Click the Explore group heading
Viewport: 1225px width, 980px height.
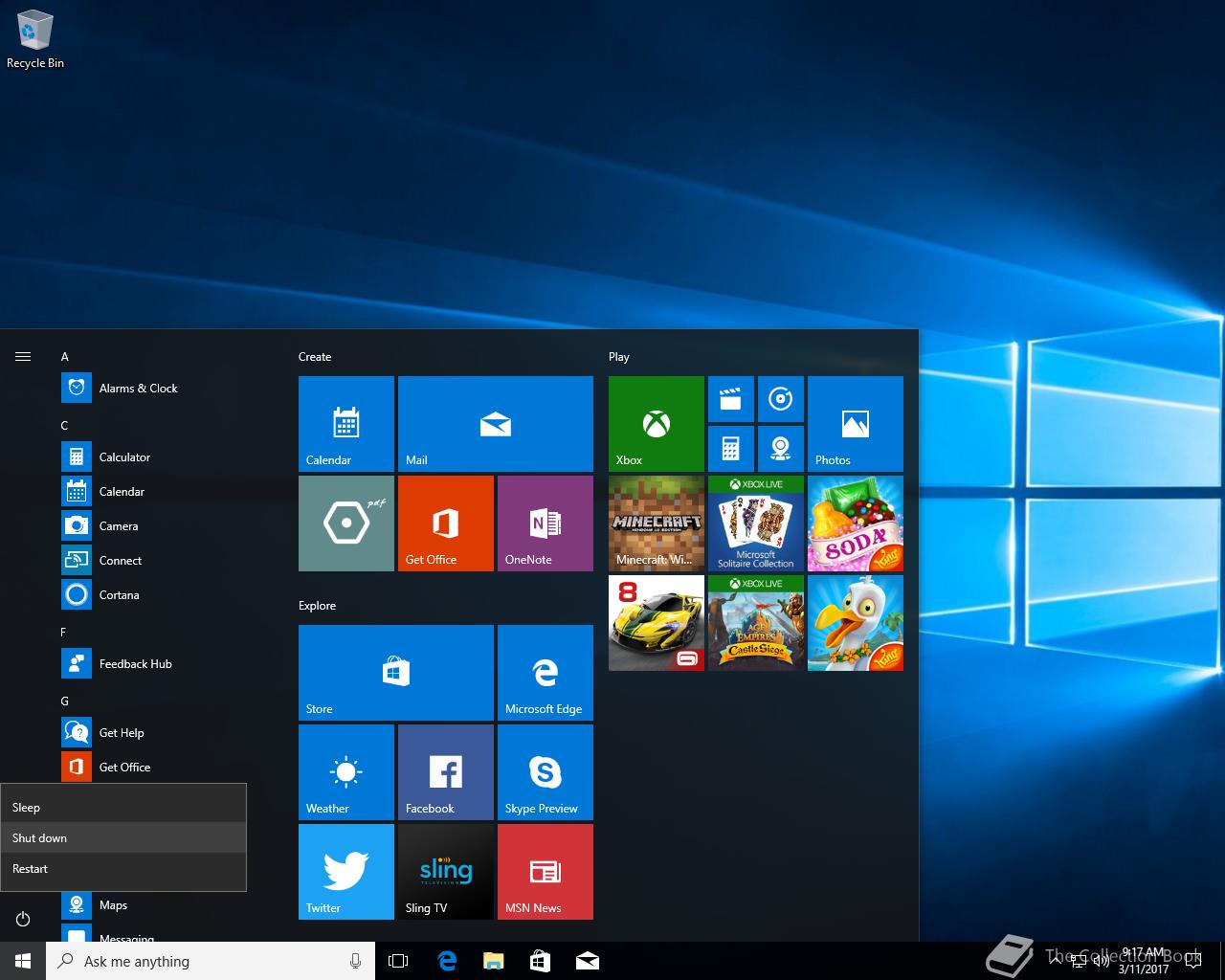click(x=317, y=606)
